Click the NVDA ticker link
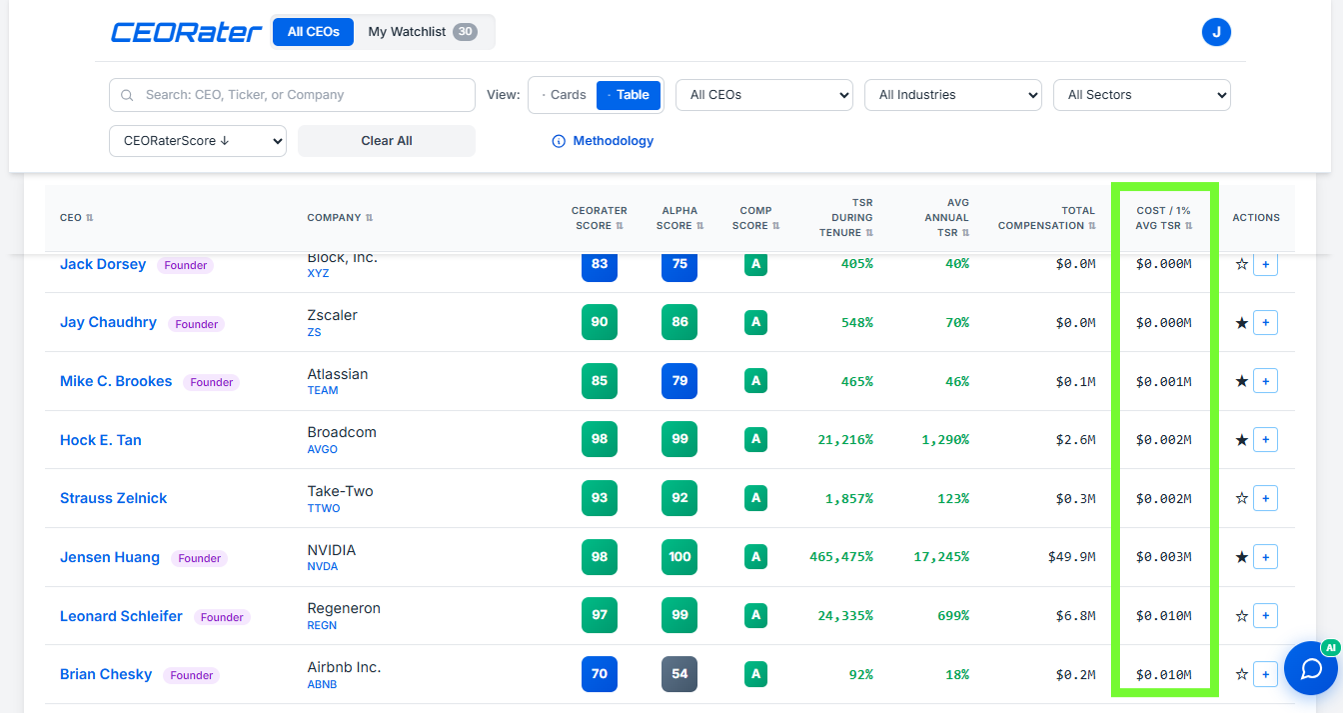The width and height of the screenshot is (1343, 713). pyautogui.click(x=322, y=567)
